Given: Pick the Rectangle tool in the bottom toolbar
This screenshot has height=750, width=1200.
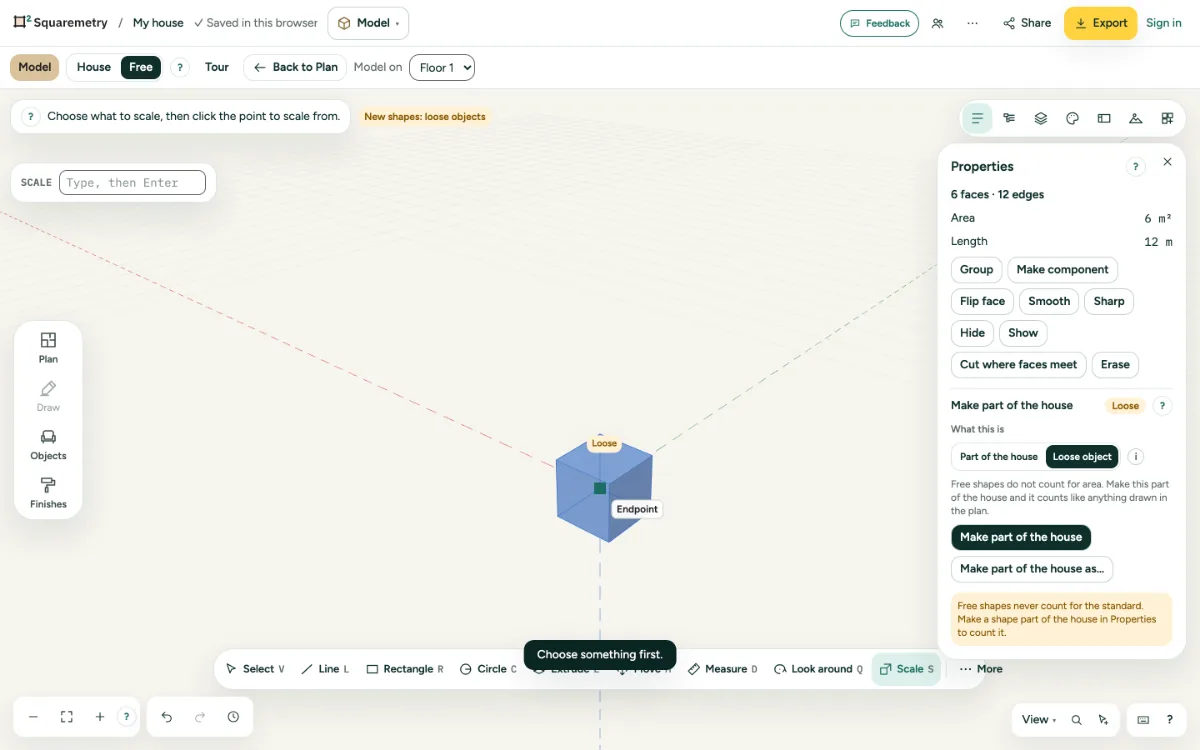Looking at the screenshot, I should click(405, 669).
